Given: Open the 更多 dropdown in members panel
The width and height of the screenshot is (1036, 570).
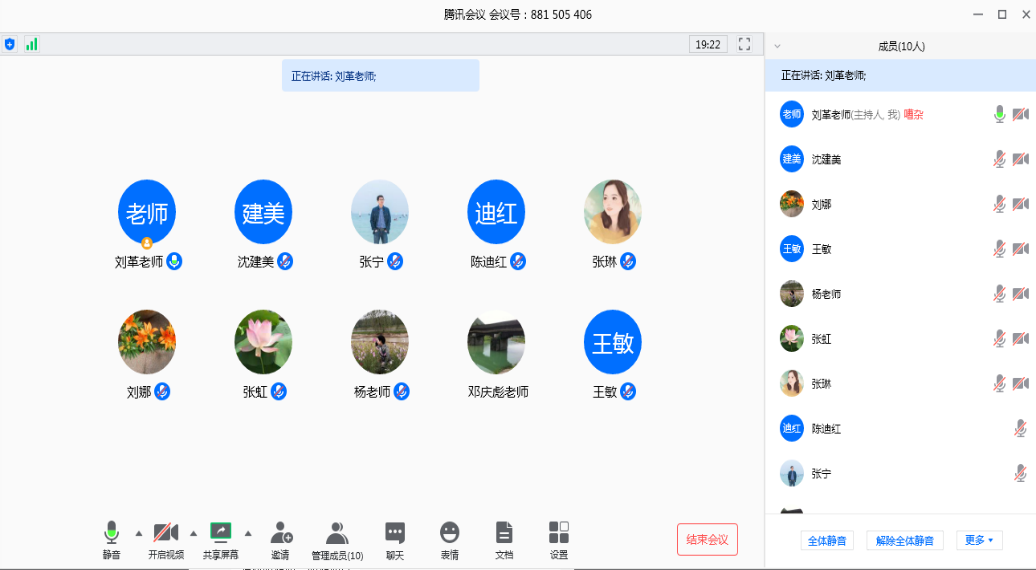Looking at the screenshot, I should coord(979,540).
